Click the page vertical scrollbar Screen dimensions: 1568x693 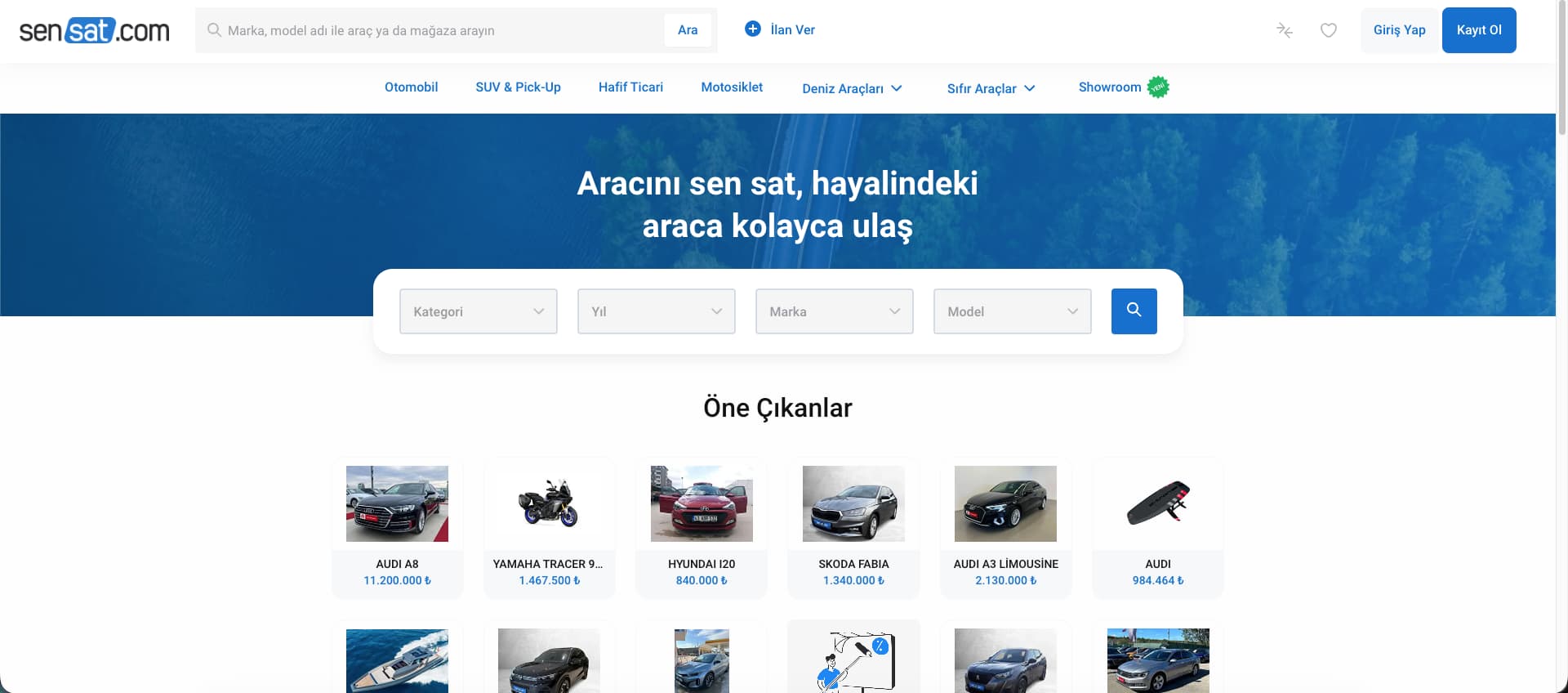[x=1561, y=67]
